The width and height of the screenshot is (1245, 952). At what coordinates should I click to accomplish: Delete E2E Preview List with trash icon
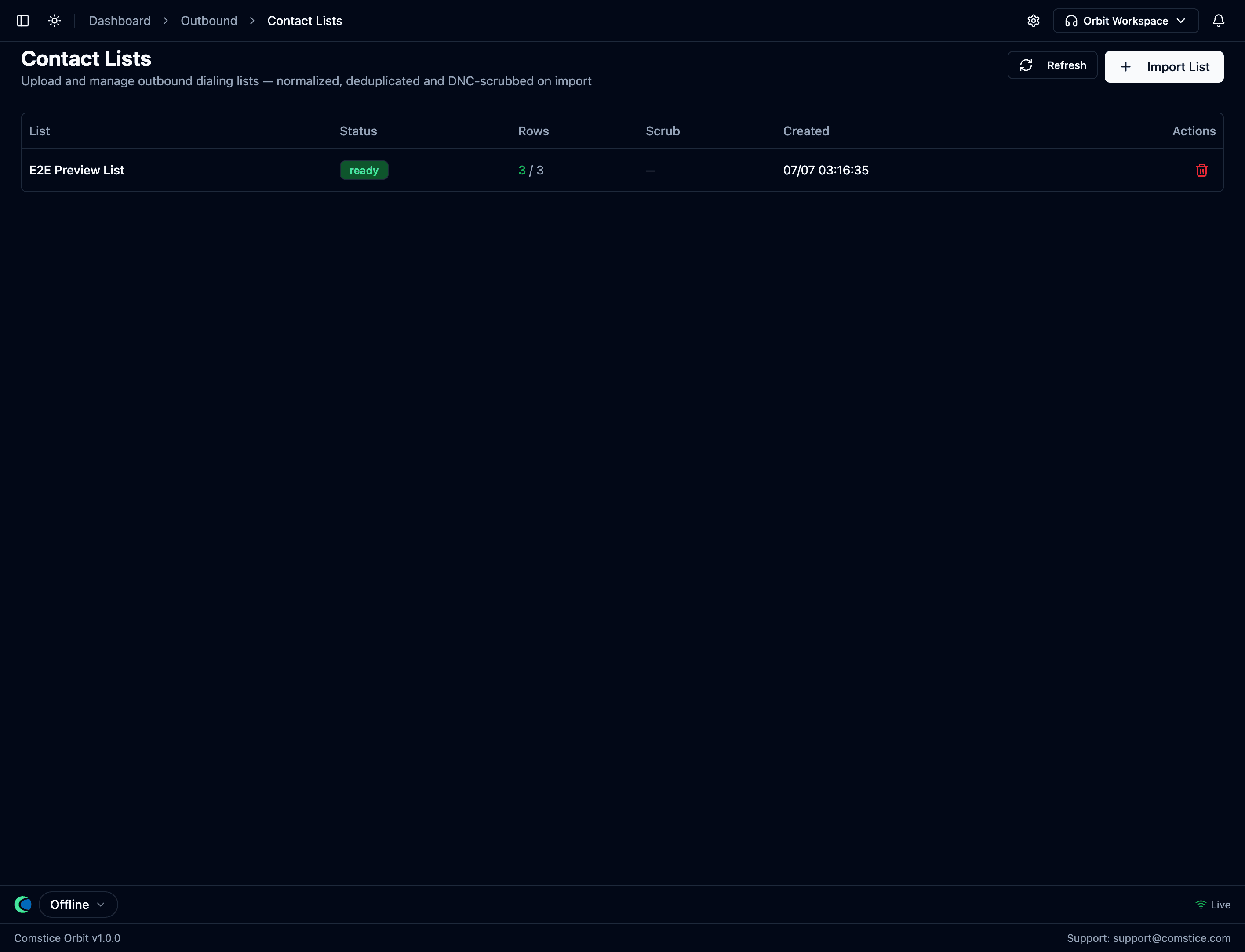click(x=1201, y=170)
